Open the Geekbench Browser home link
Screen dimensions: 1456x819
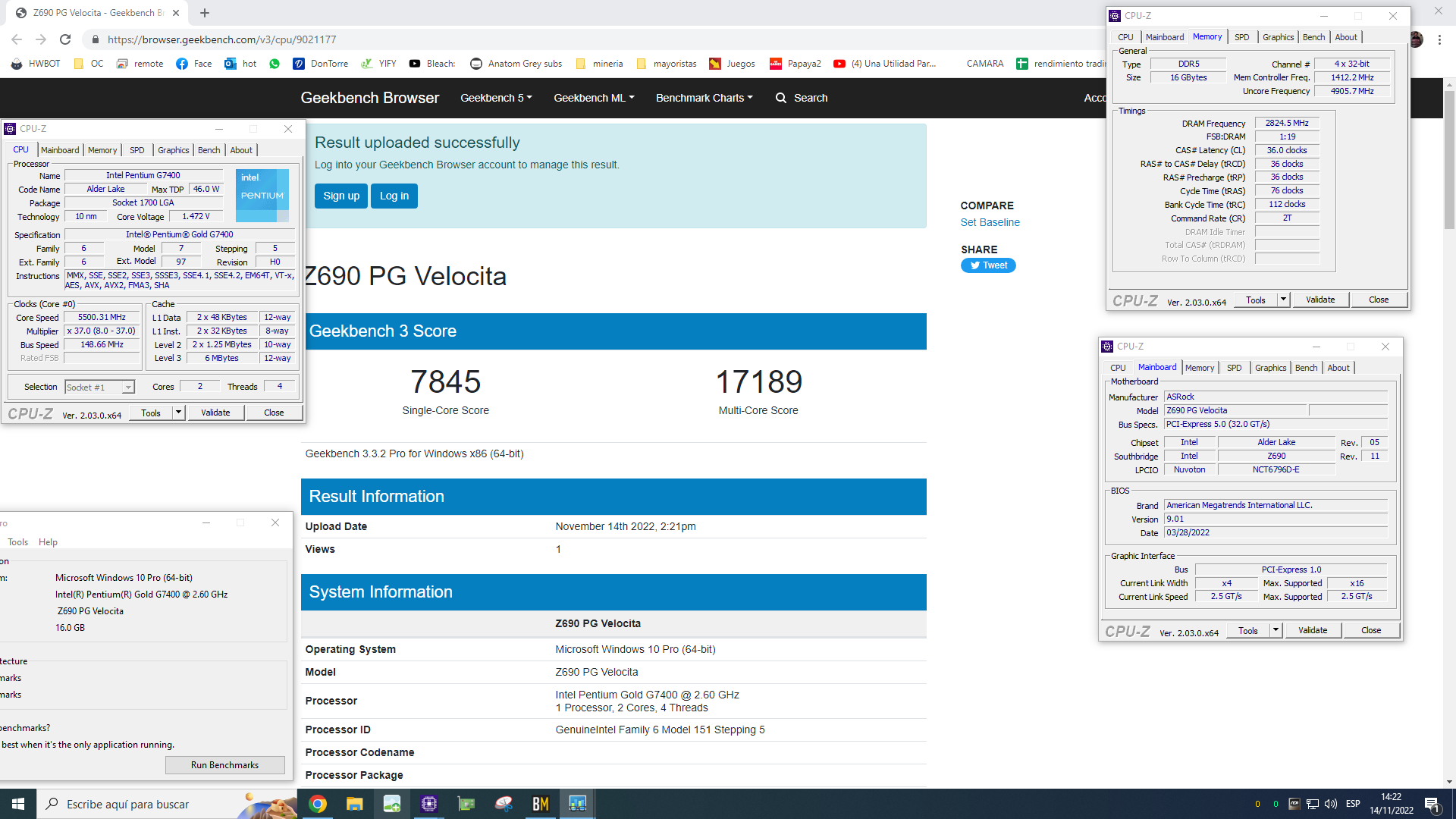tap(369, 98)
